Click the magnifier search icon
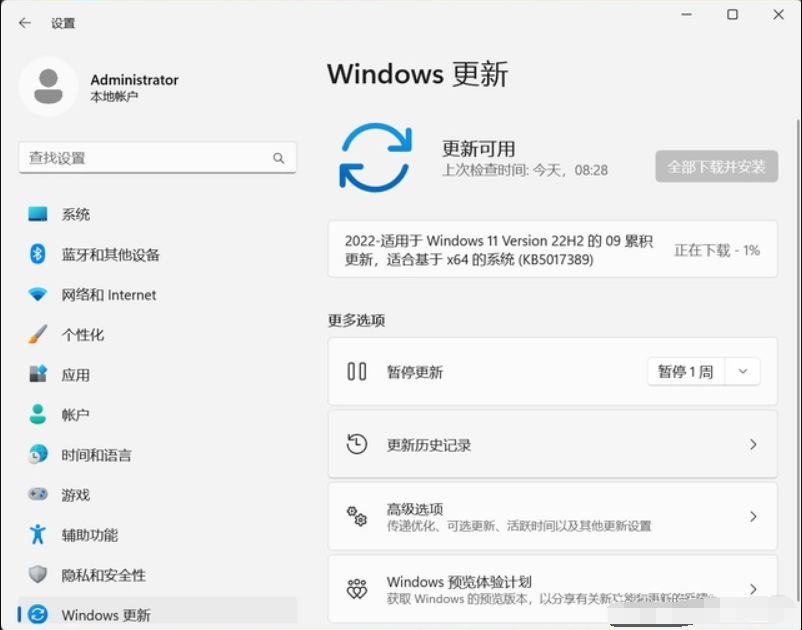This screenshot has height=630, width=802. pos(279,158)
